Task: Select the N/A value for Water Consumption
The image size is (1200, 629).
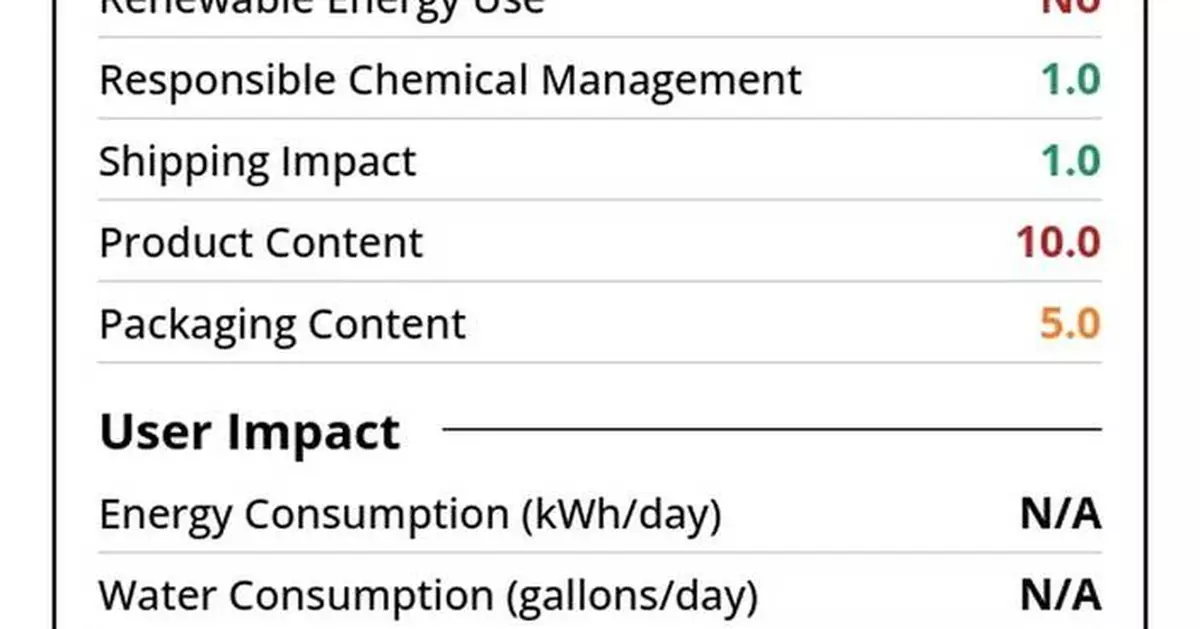Action: (x=1060, y=597)
